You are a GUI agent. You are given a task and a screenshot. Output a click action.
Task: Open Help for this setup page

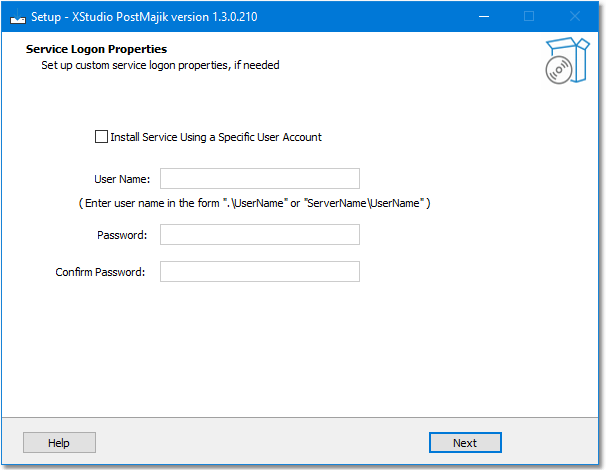(x=59, y=443)
